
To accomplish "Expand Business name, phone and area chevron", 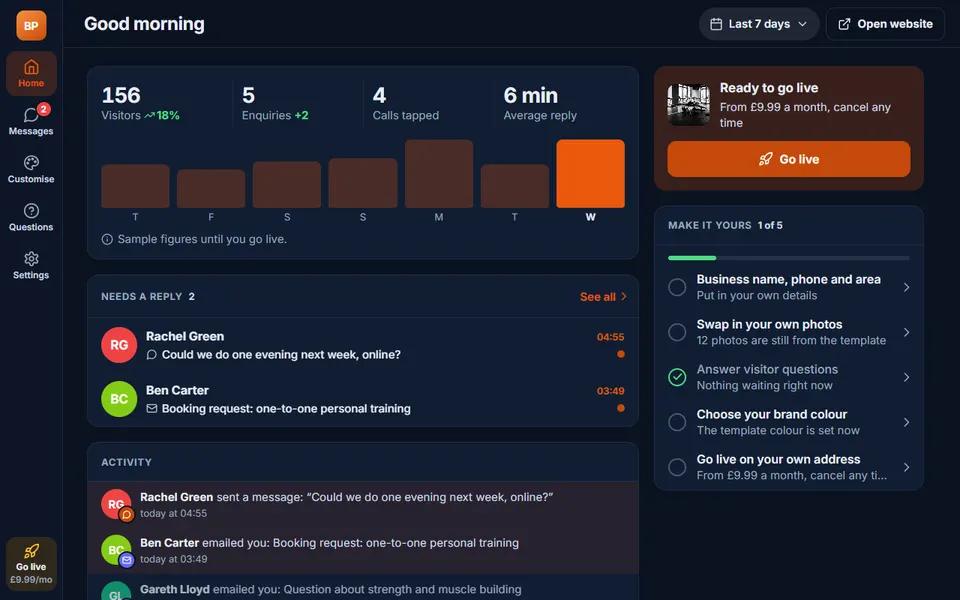I will pyautogui.click(x=907, y=287).
